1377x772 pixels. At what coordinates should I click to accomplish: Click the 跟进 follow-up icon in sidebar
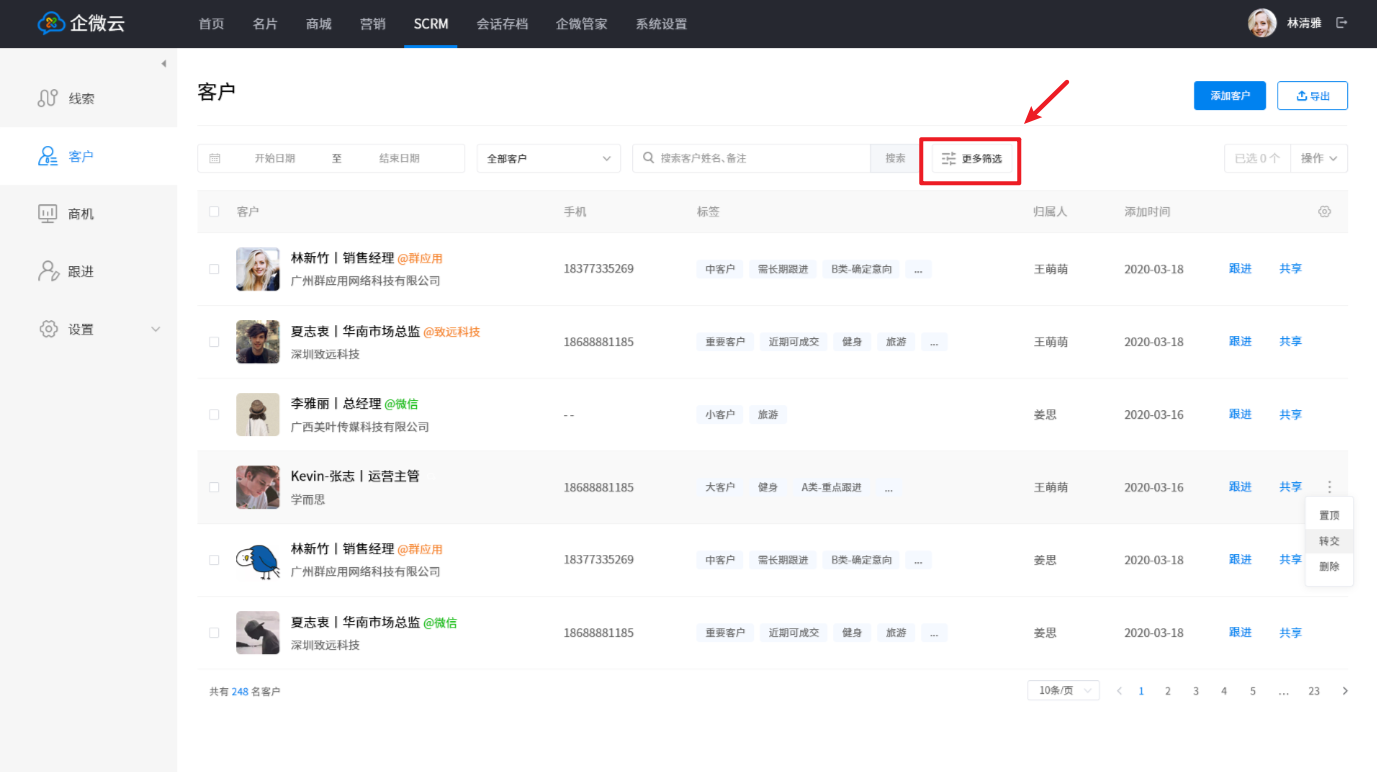pos(47,271)
